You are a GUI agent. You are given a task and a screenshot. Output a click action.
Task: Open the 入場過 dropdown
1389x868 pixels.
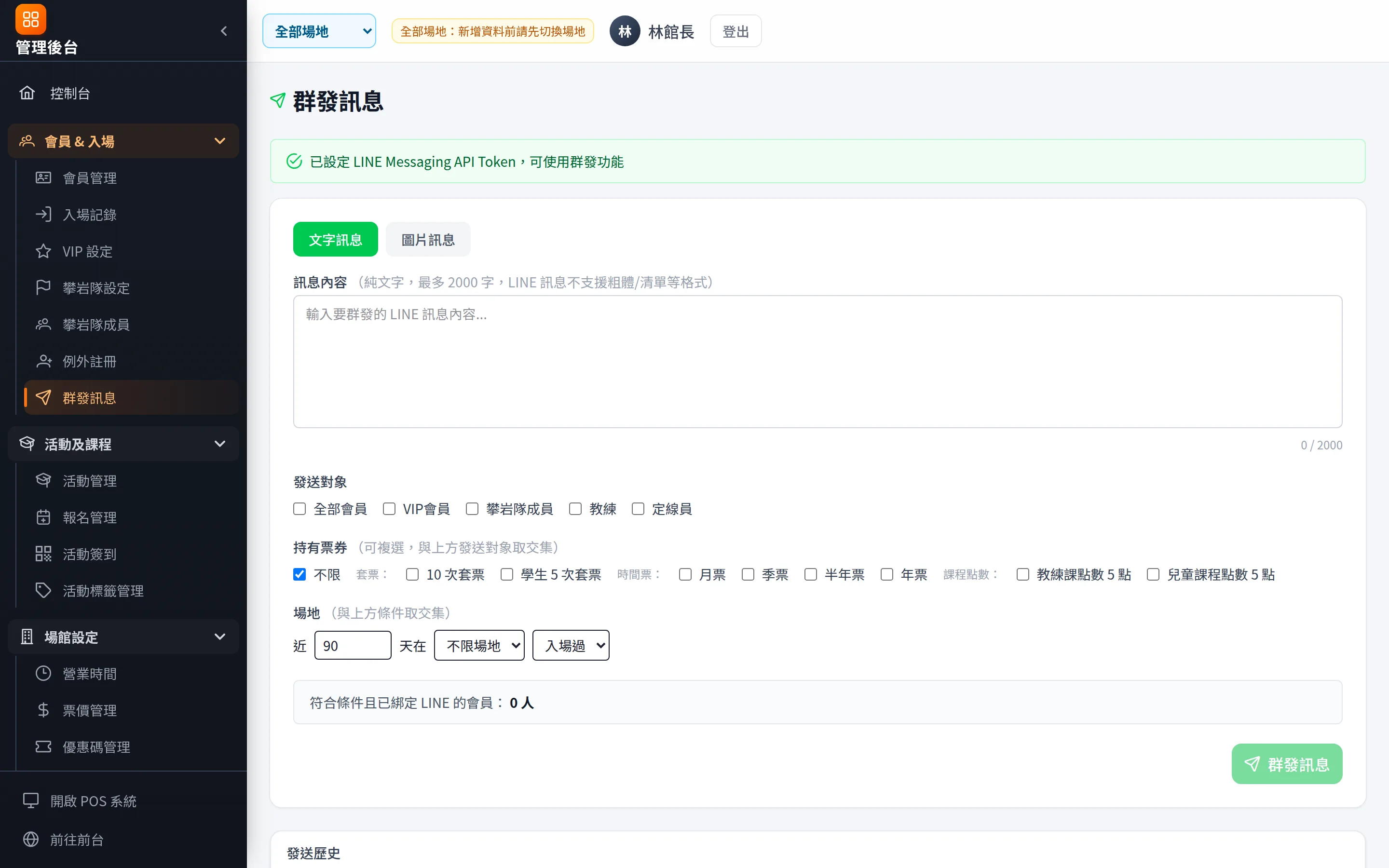point(571,646)
